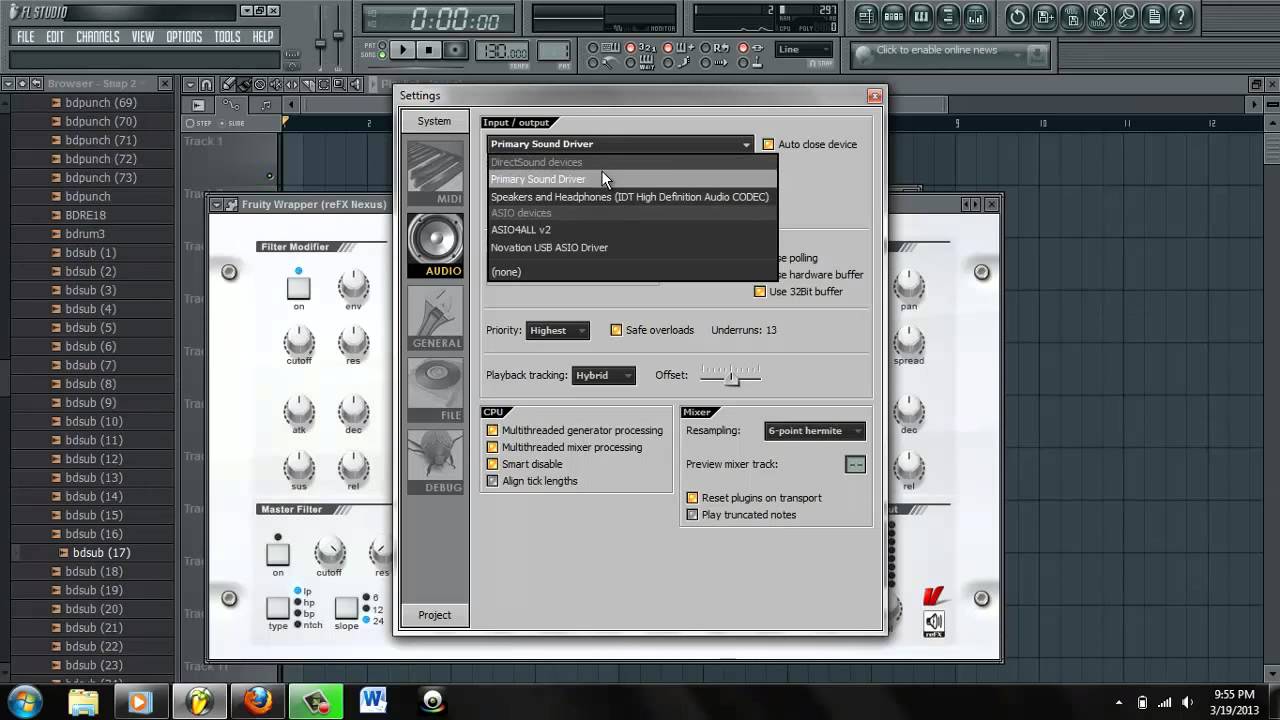Choose Novation USB ASIO Driver option
Image resolution: width=1280 pixels, height=720 pixels.
tap(632, 247)
